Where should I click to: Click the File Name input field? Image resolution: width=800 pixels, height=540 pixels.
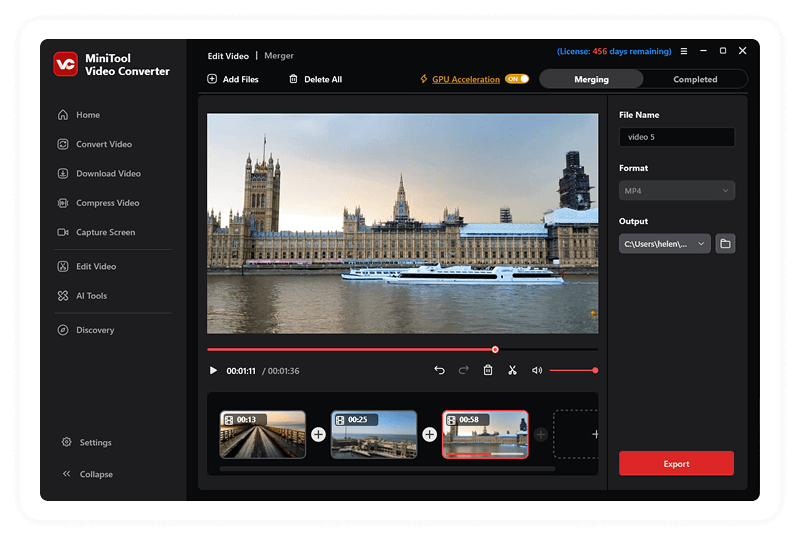pos(677,137)
